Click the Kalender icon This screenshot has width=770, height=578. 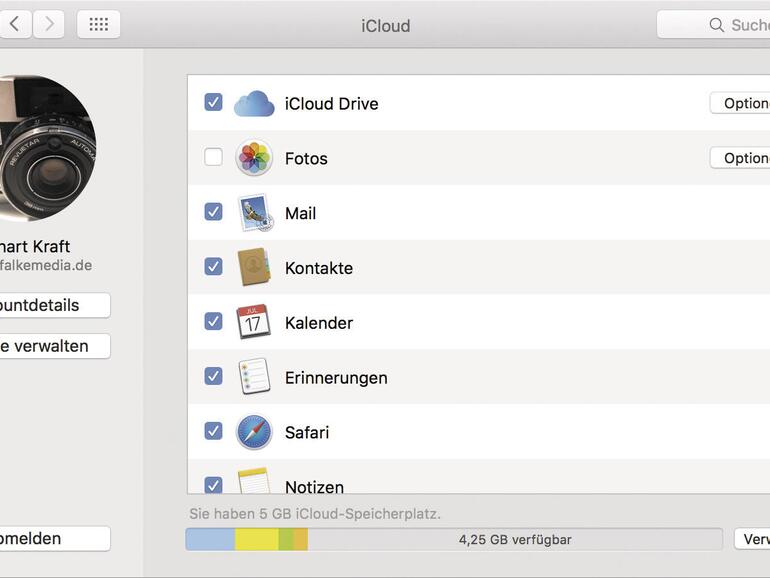pos(254,322)
